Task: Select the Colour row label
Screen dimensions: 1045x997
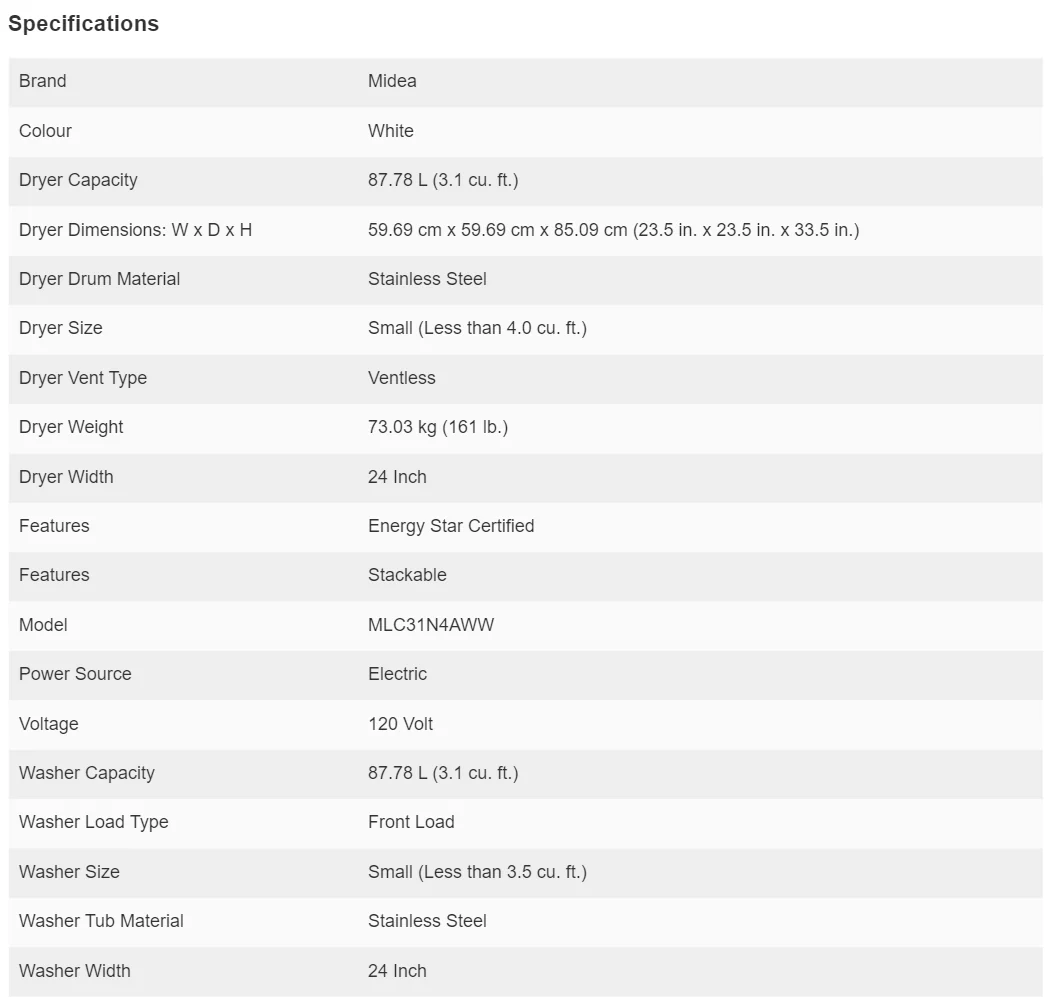Action: (45, 131)
